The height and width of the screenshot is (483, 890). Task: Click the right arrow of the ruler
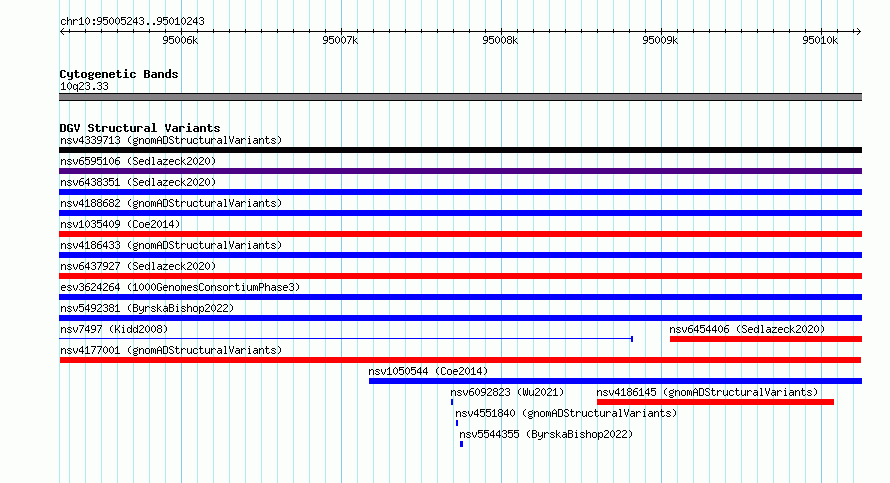(858, 31)
